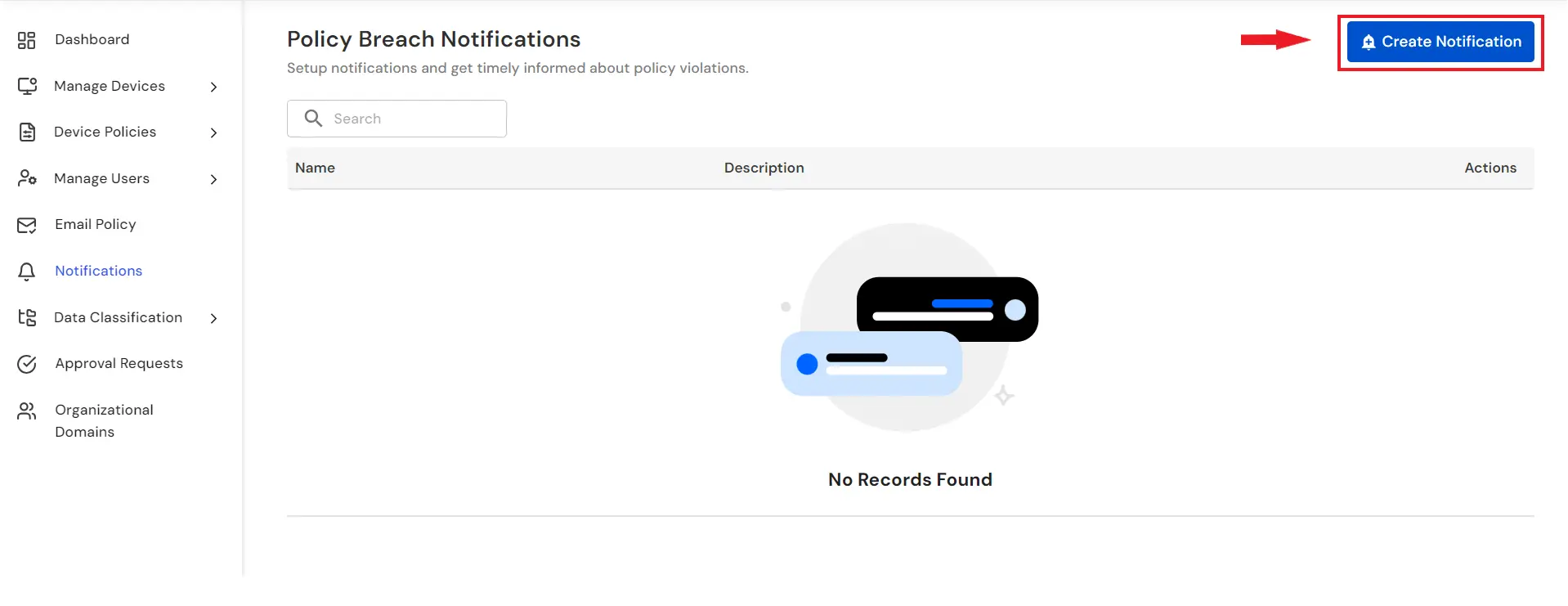
Task: Click the magnifier icon in Search box
Action: point(313,119)
